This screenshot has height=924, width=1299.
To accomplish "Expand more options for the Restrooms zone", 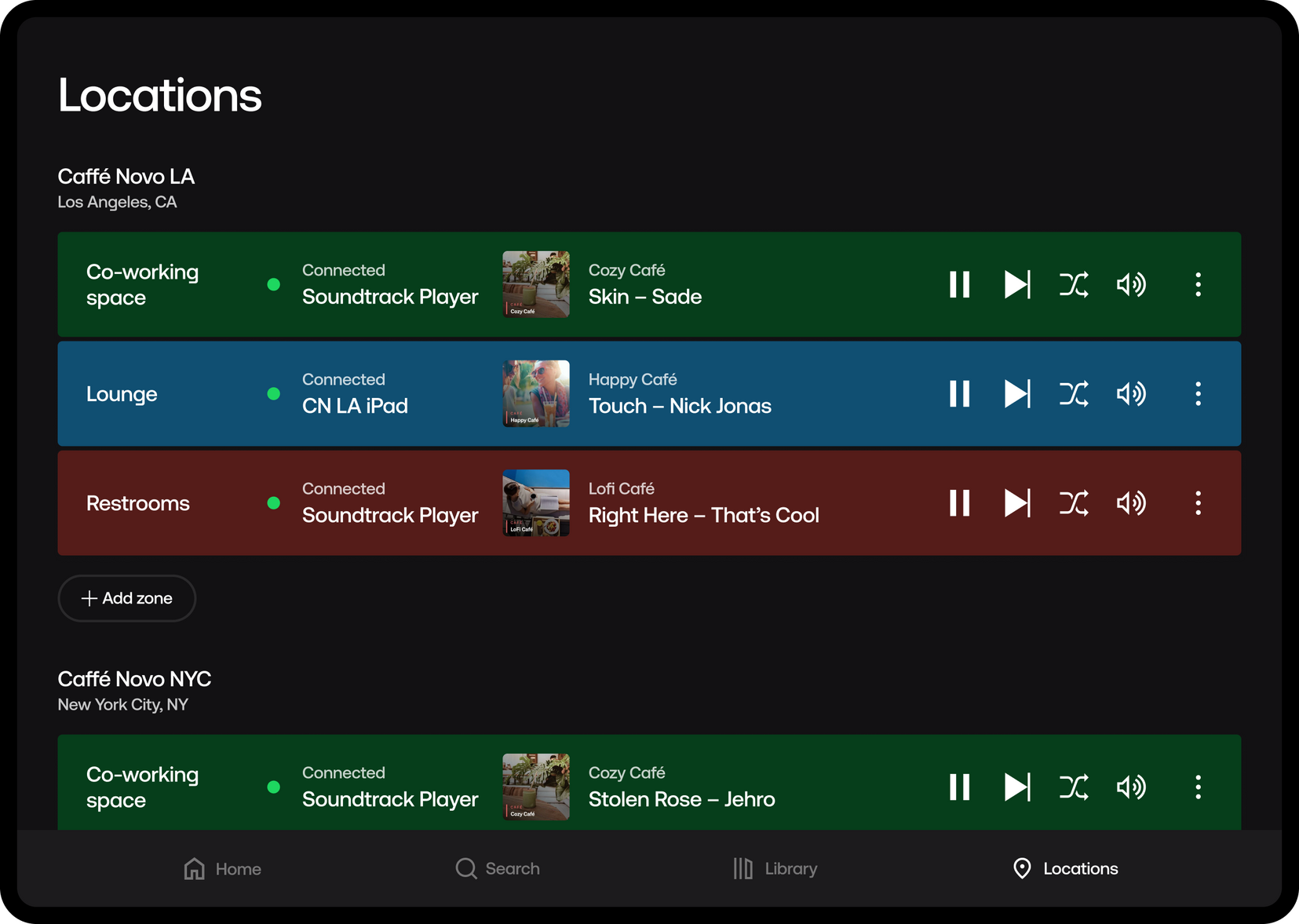I will (x=1199, y=503).
